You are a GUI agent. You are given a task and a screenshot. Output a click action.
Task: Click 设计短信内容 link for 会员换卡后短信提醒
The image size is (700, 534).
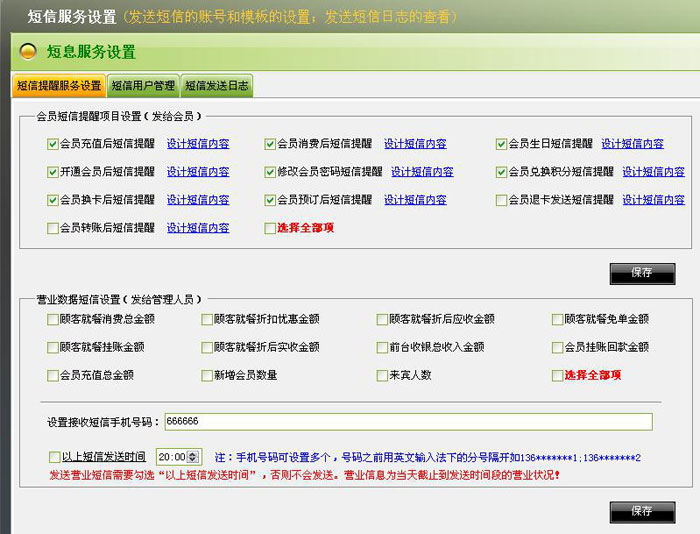point(198,200)
